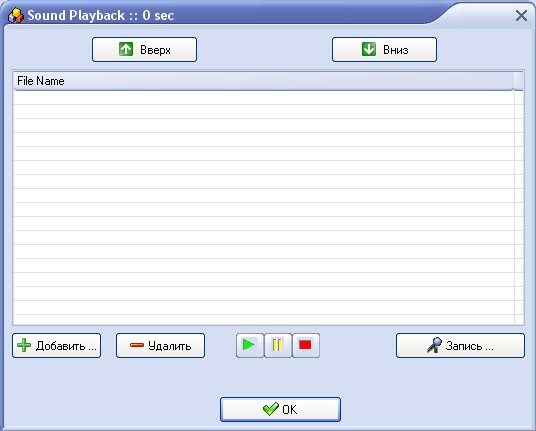Click the narrow column header right of File Name
Screen dimensions: 536x431
[x=519, y=81]
